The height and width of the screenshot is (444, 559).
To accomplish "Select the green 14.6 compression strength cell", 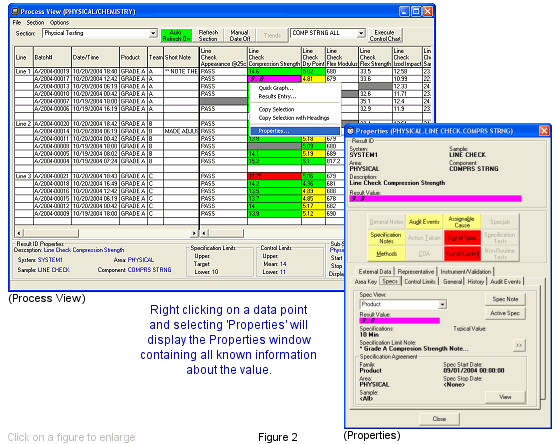I will pyautogui.click(x=274, y=71).
